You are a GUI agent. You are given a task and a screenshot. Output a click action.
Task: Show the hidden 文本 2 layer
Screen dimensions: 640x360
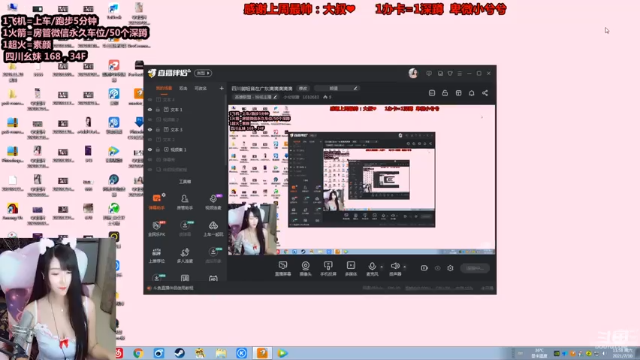coord(150,140)
